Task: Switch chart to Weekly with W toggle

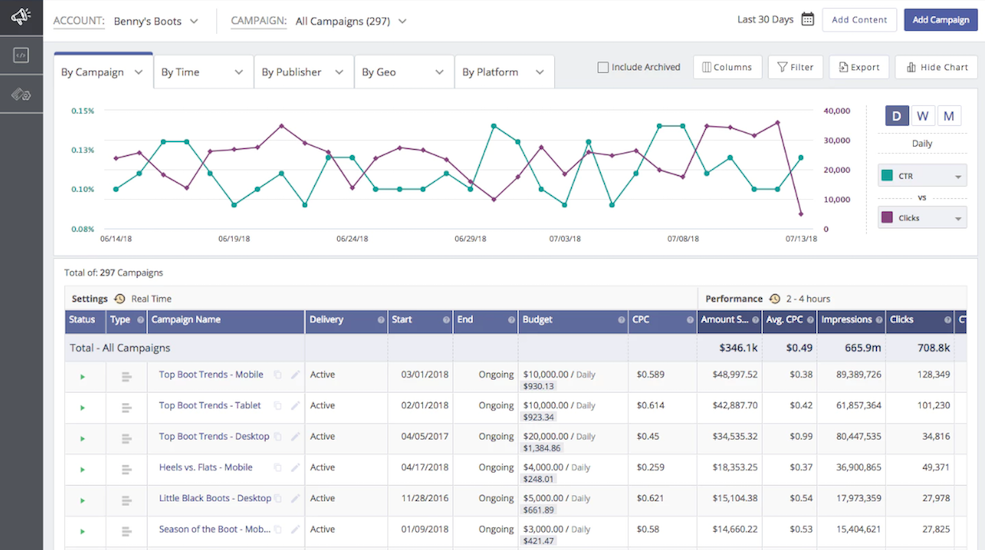Action: pyautogui.click(x=922, y=116)
